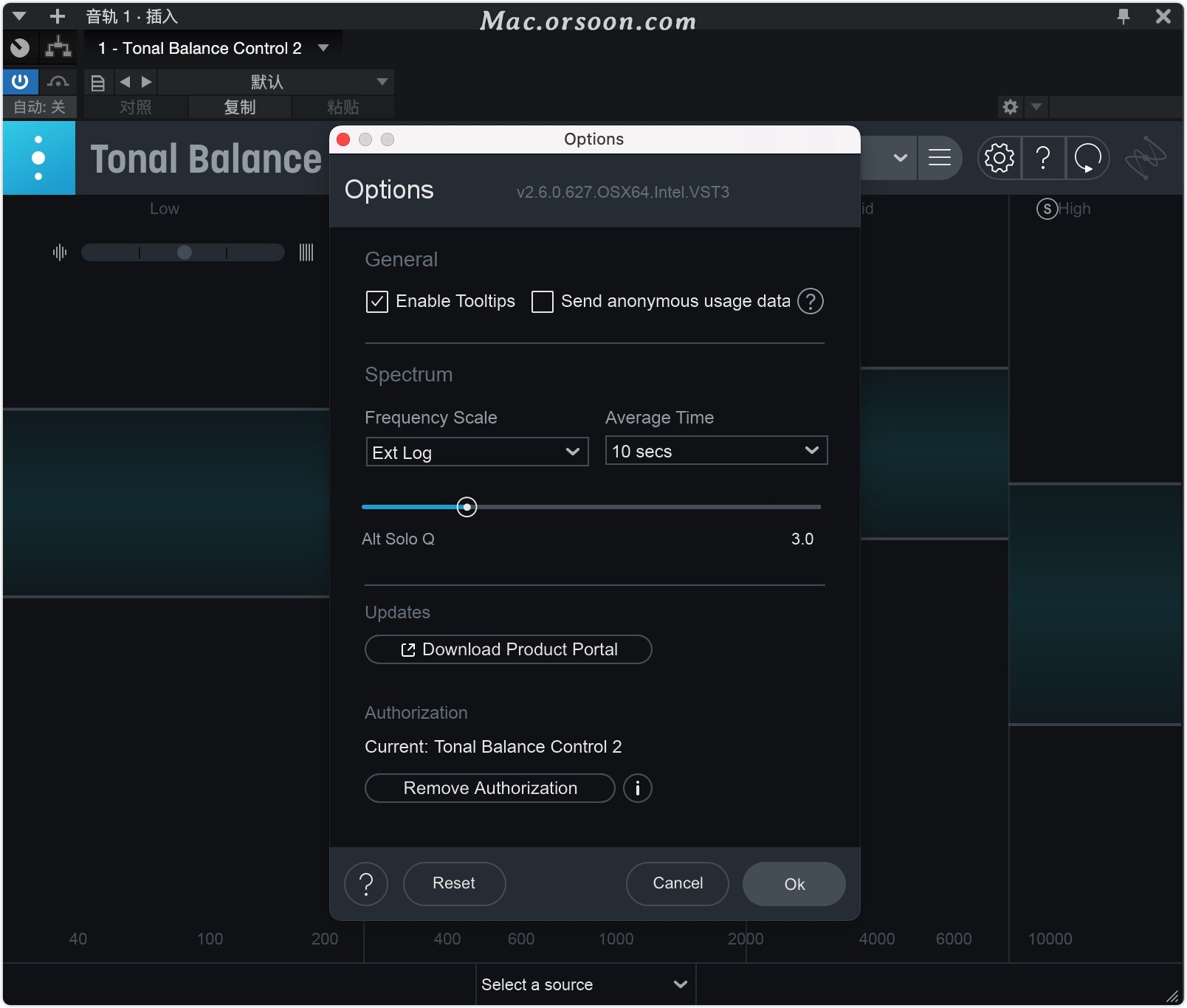
Task: Adjust the Alt Solo Q slider handle
Action: (467, 507)
